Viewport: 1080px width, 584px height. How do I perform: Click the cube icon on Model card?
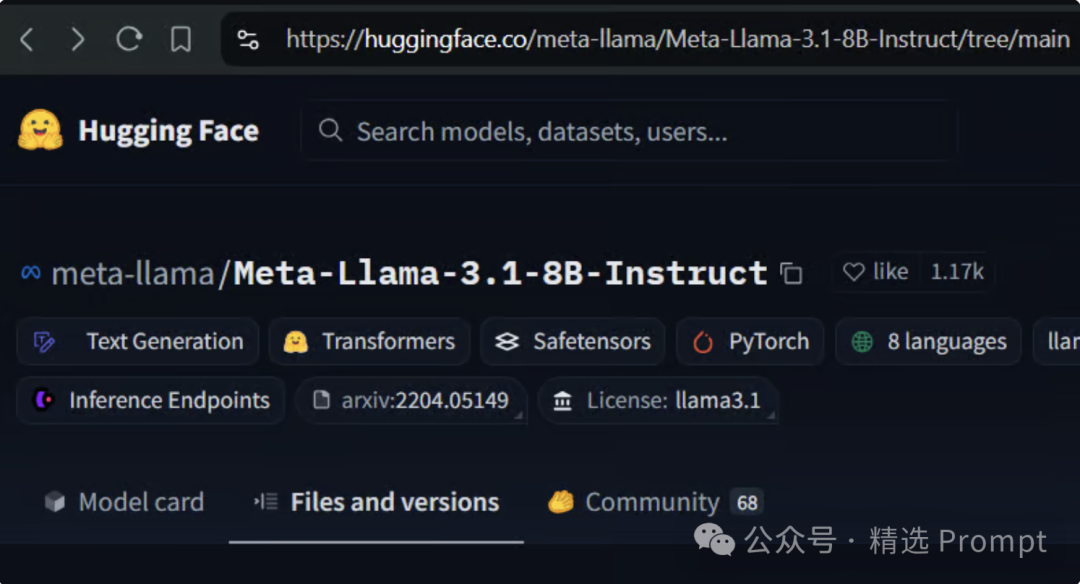55,502
